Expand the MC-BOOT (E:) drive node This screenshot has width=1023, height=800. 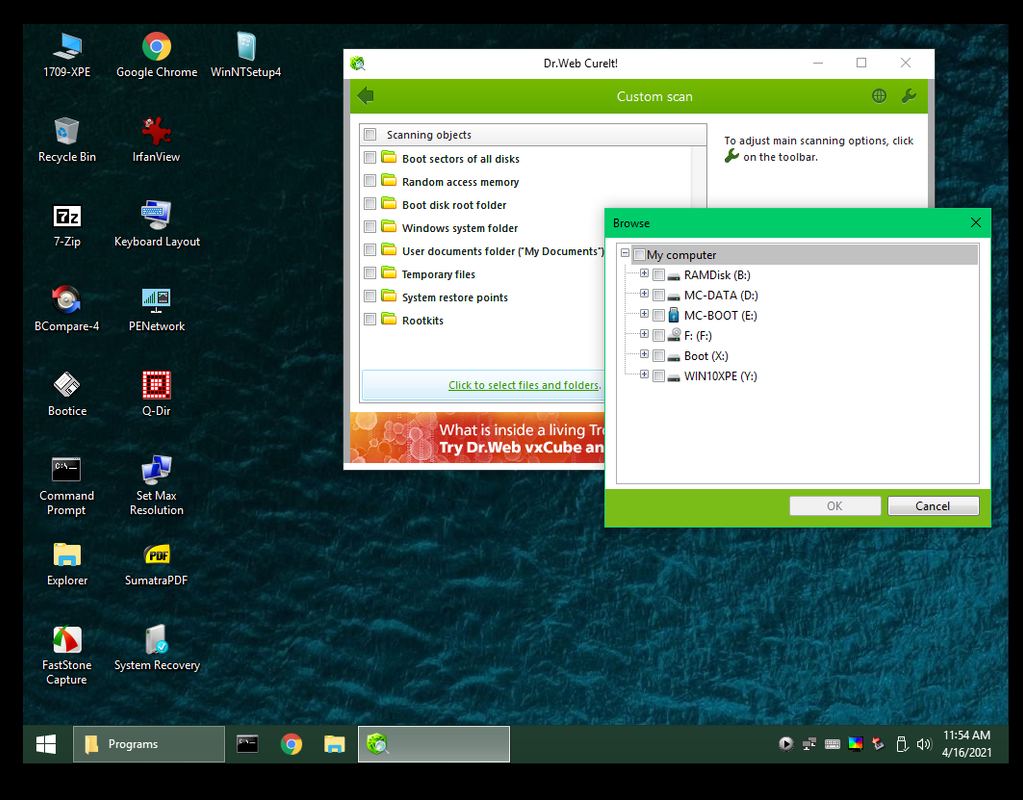[645, 314]
